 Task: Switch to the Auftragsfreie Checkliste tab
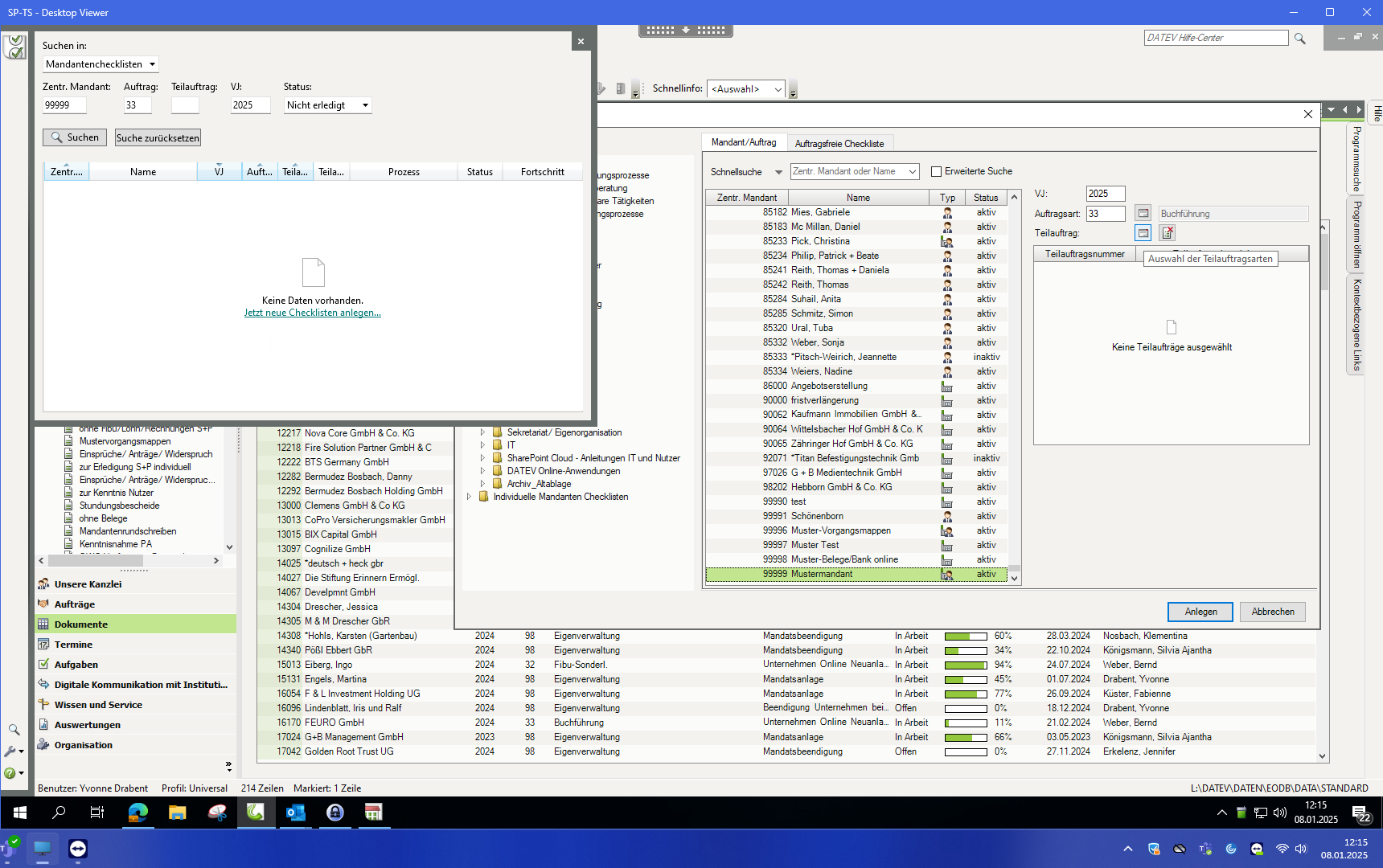839,144
